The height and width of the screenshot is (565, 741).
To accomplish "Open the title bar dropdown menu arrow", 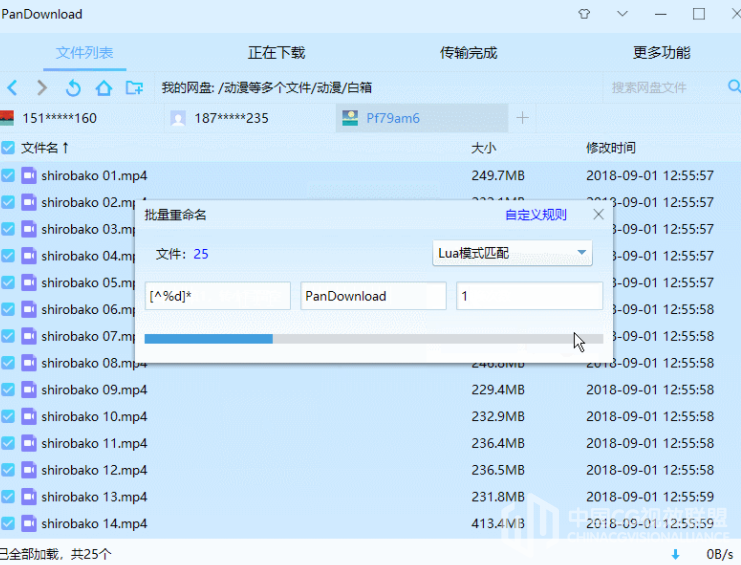I will click(x=622, y=14).
